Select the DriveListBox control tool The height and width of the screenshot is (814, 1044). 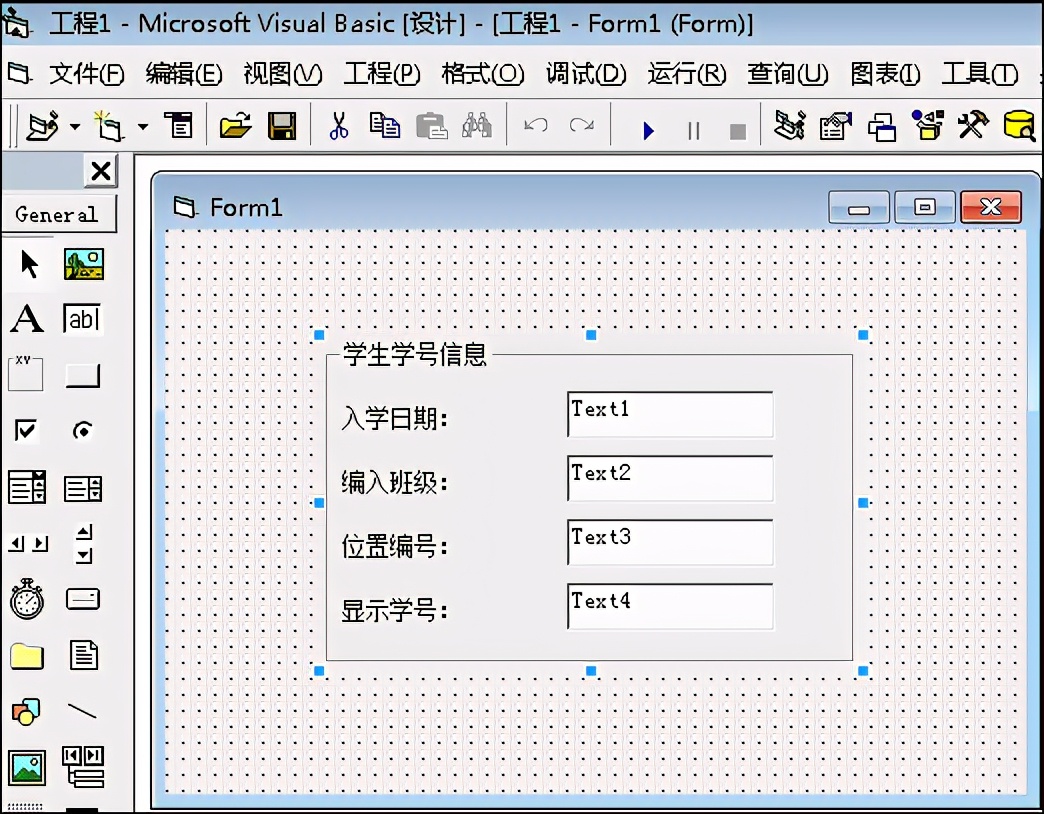83,599
